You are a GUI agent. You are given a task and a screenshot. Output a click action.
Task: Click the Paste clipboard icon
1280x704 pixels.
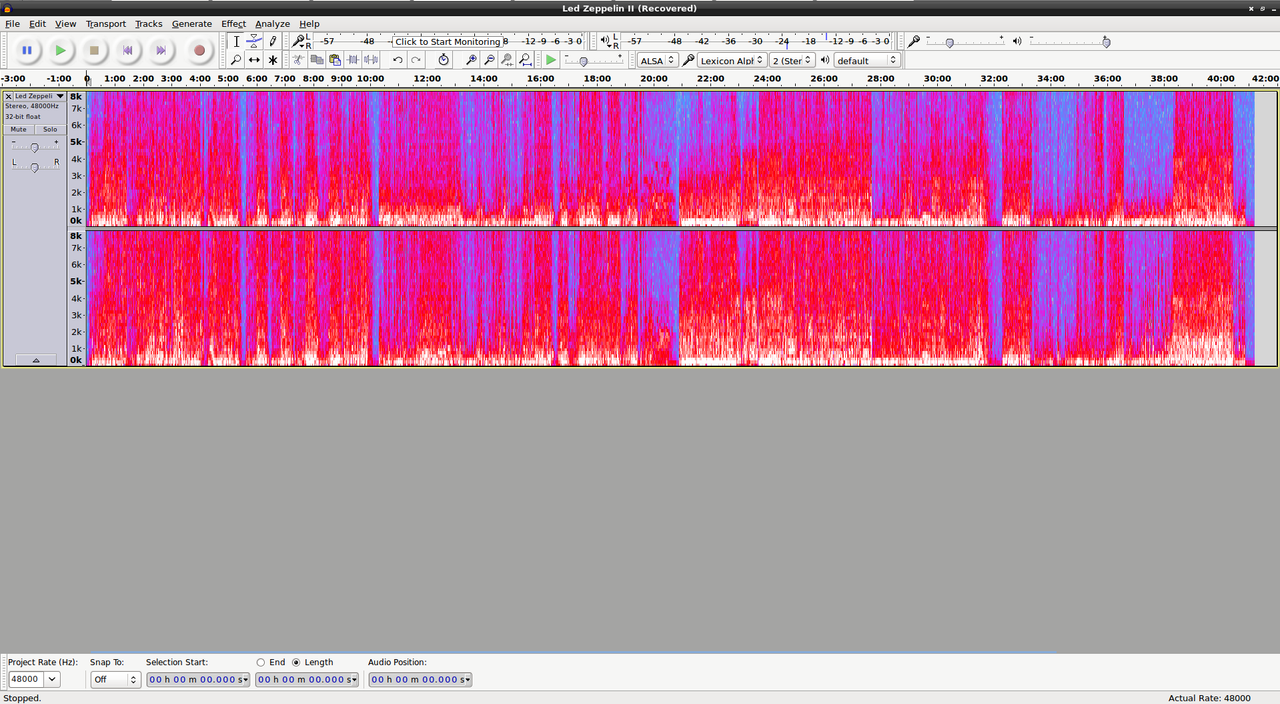[334, 60]
